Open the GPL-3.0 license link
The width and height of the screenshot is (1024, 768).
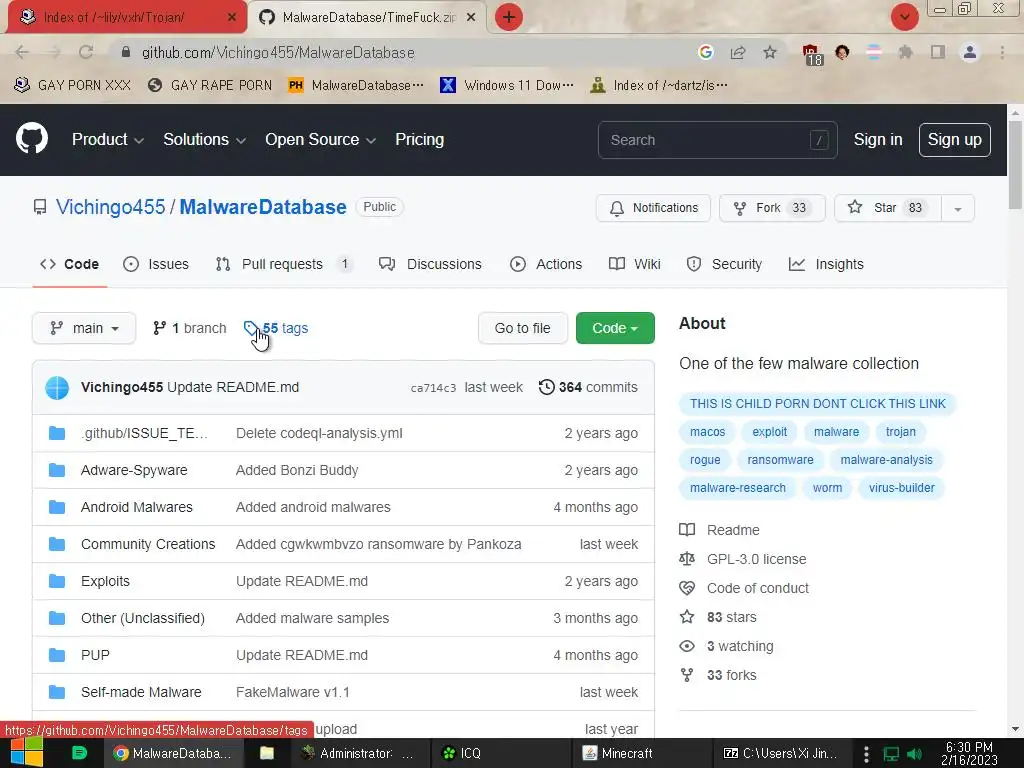[x=756, y=559]
